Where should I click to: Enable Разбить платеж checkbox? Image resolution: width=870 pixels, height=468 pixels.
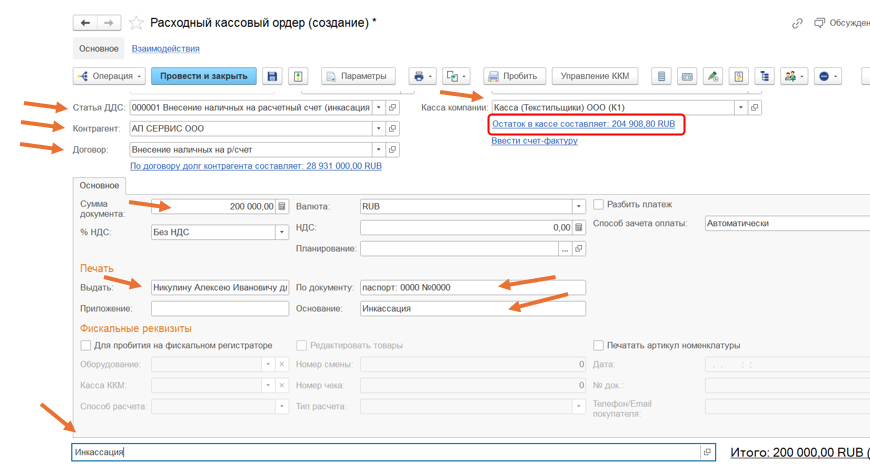point(599,205)
